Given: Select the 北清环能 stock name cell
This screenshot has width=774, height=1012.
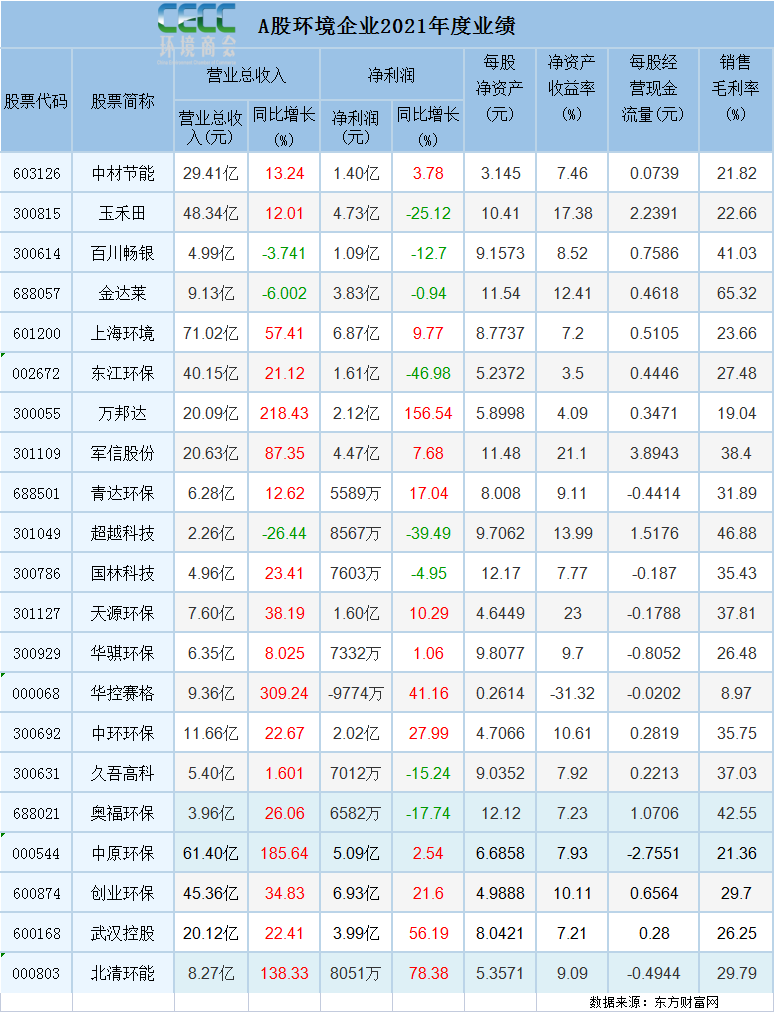Looking at the screenshot, I should coord(123,973).
